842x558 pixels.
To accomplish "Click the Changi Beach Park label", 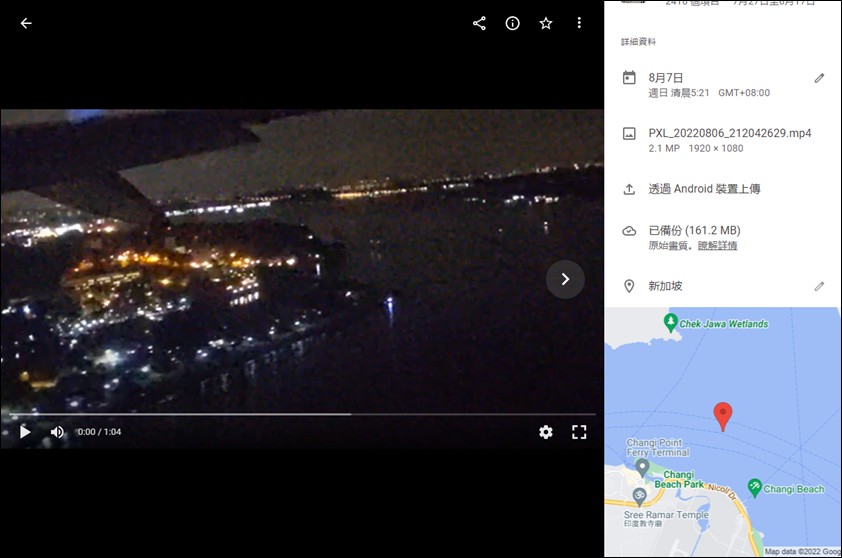I will [679, 479].
